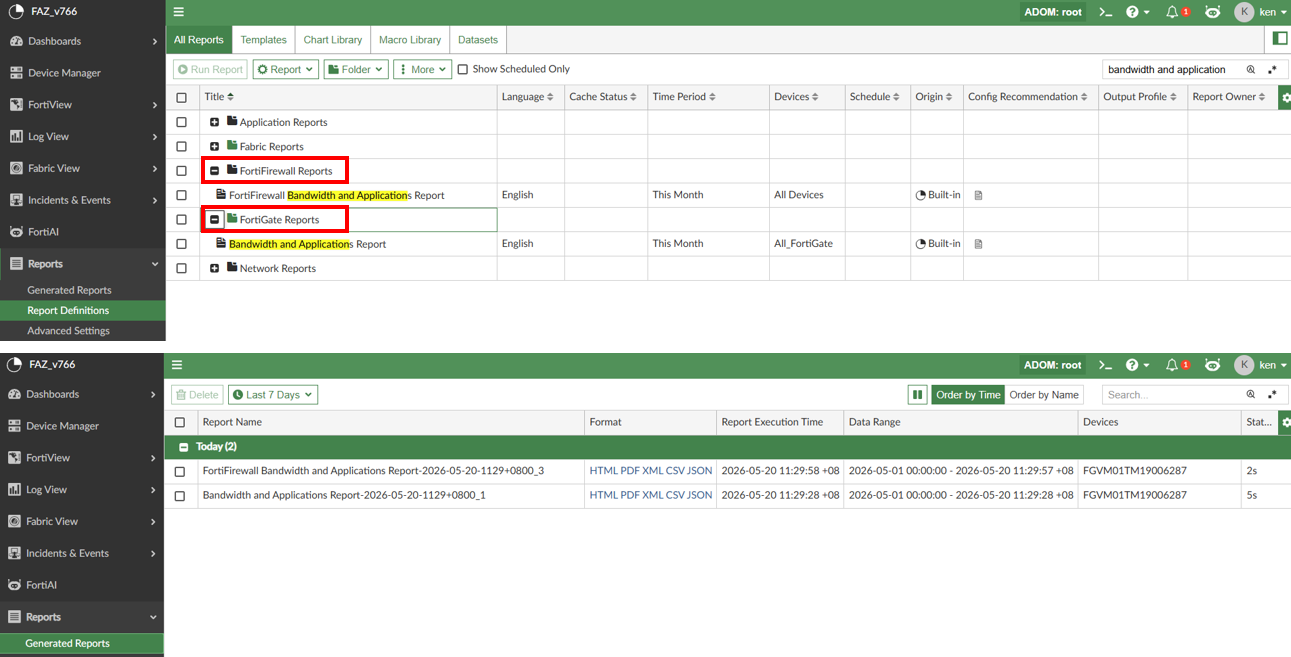This screenshot has height=657, width=1291.
Task: Collapse the Today (2) group
Action: [x=183, y=447]
